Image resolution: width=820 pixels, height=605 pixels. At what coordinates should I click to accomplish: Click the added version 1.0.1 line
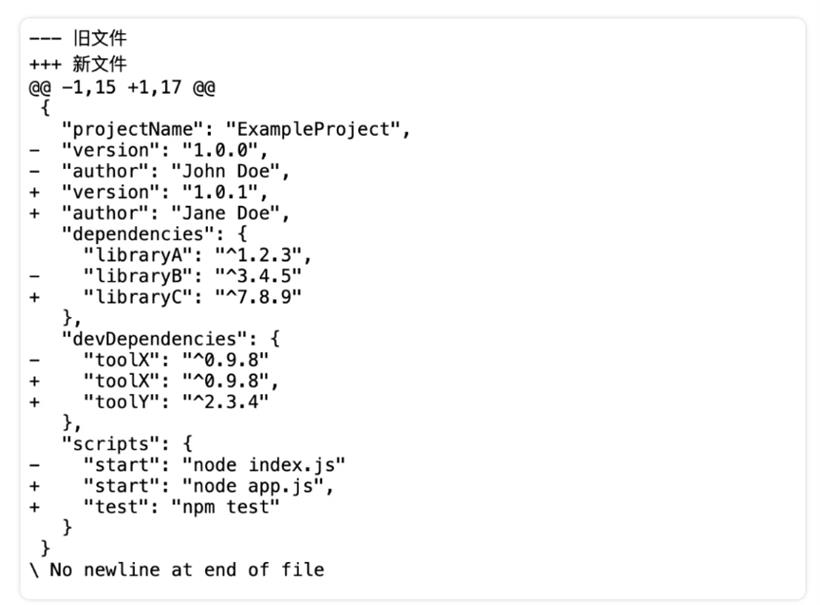pyautogui.click(x=149, y=192)
